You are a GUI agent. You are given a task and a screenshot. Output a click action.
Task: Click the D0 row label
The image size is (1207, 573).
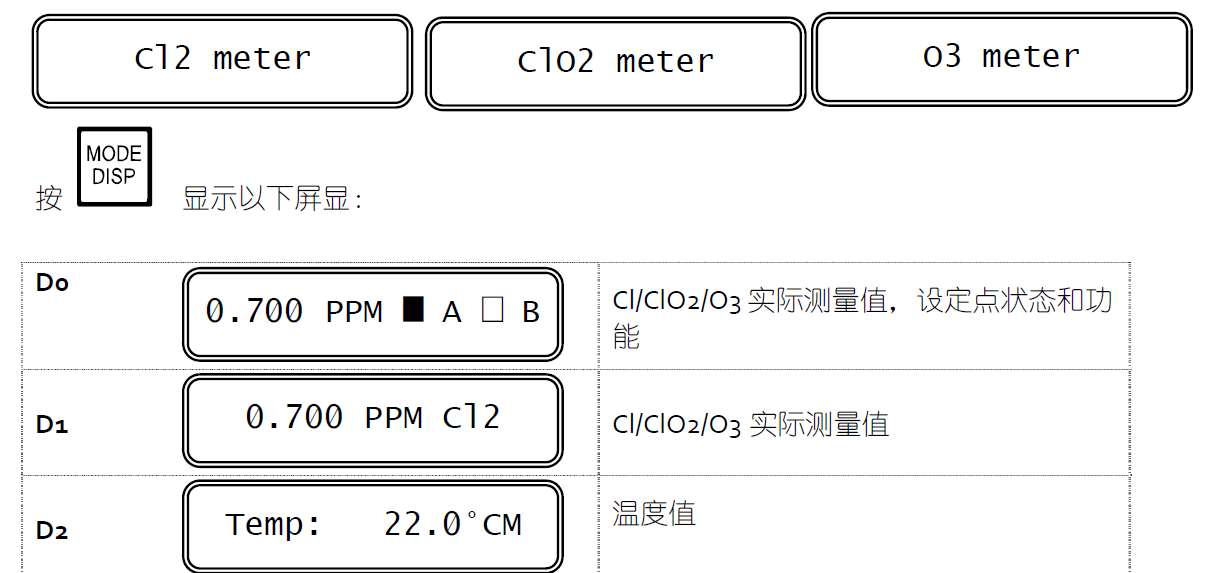click(53, 284)
